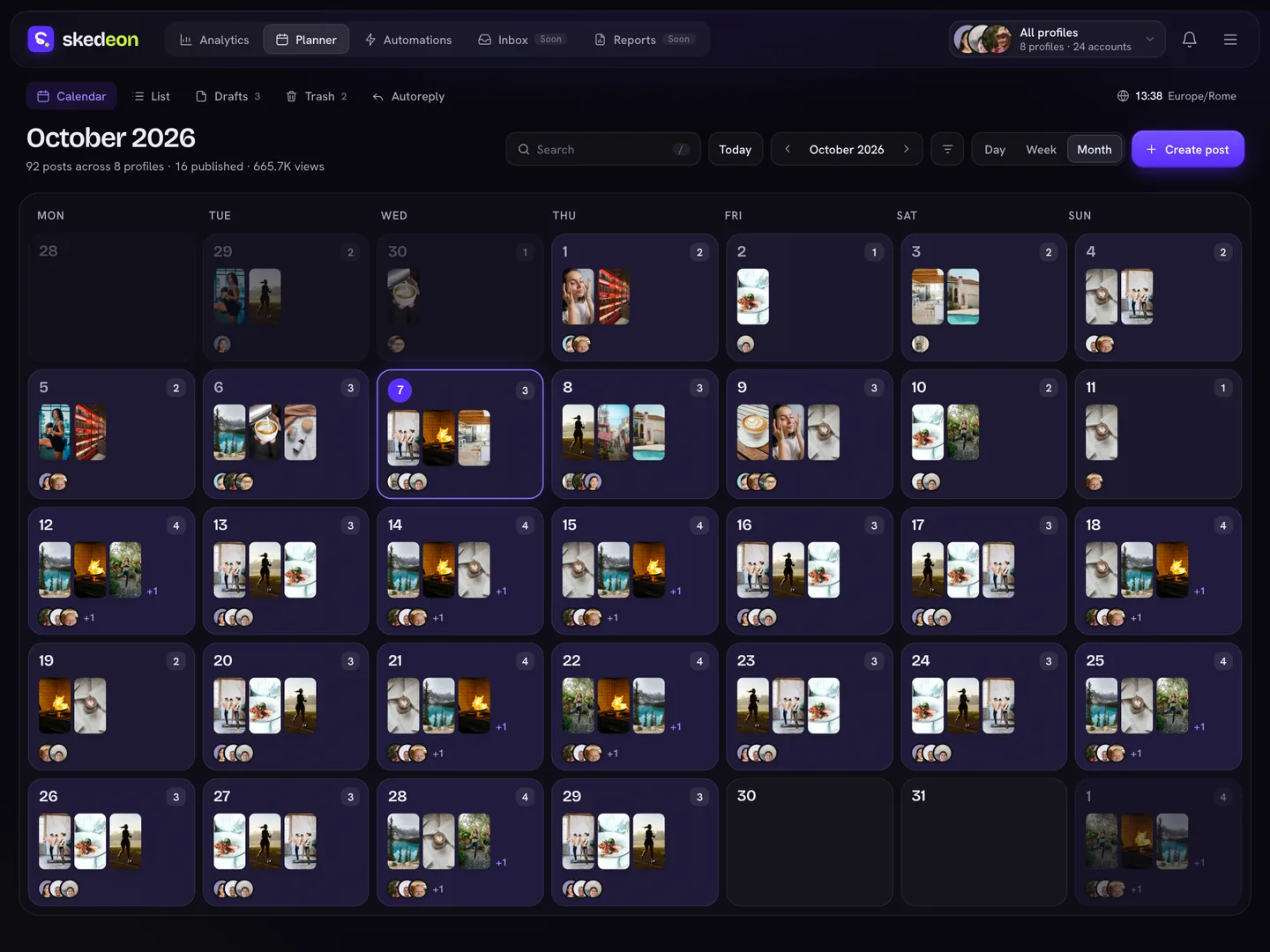Click the List view icon
Viewport: 1270px width, 952px height.
pos(138,96)
